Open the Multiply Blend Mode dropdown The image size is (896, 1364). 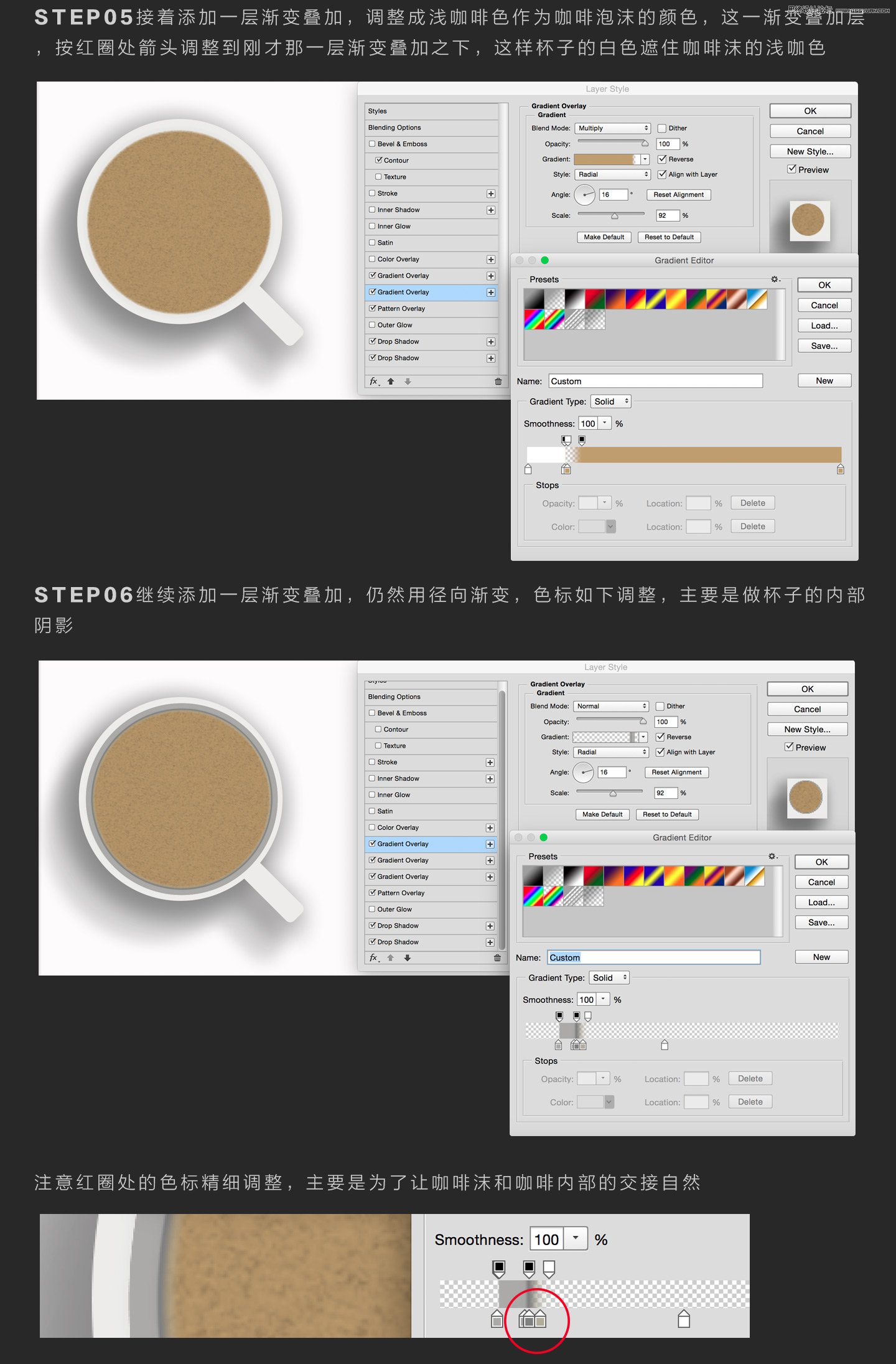click(613, 128)
